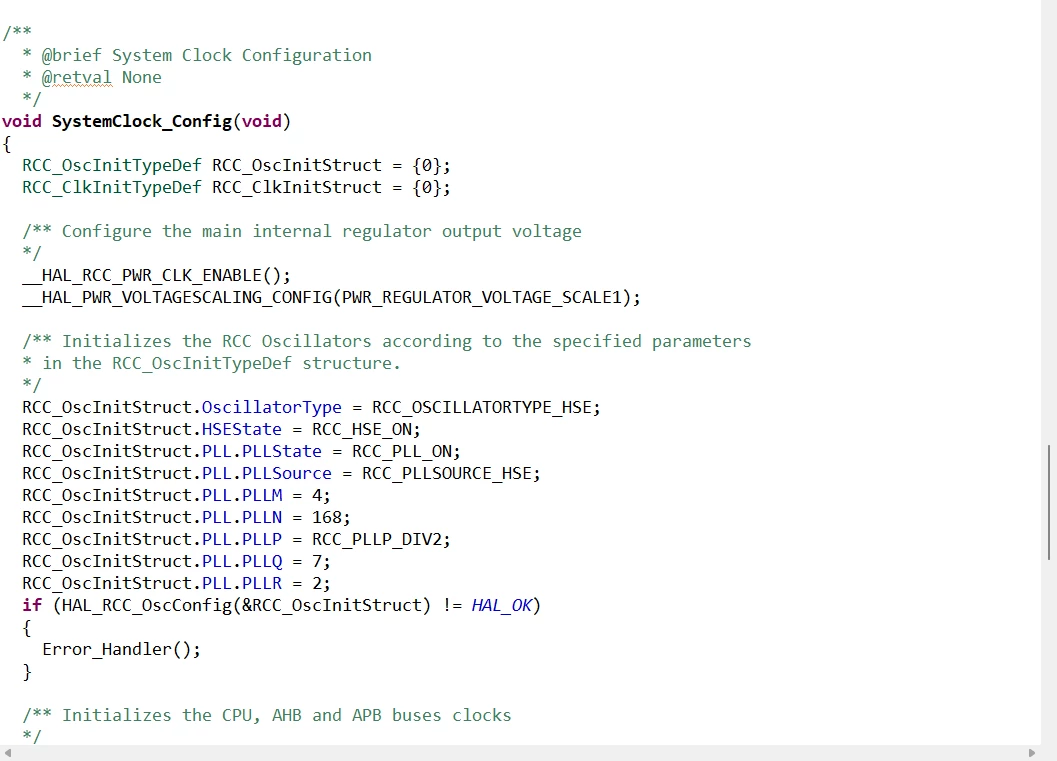The width and height of the screenshot is (1057, 761).
Task: Click RCC_HSE_ON value
Action: 361,429
